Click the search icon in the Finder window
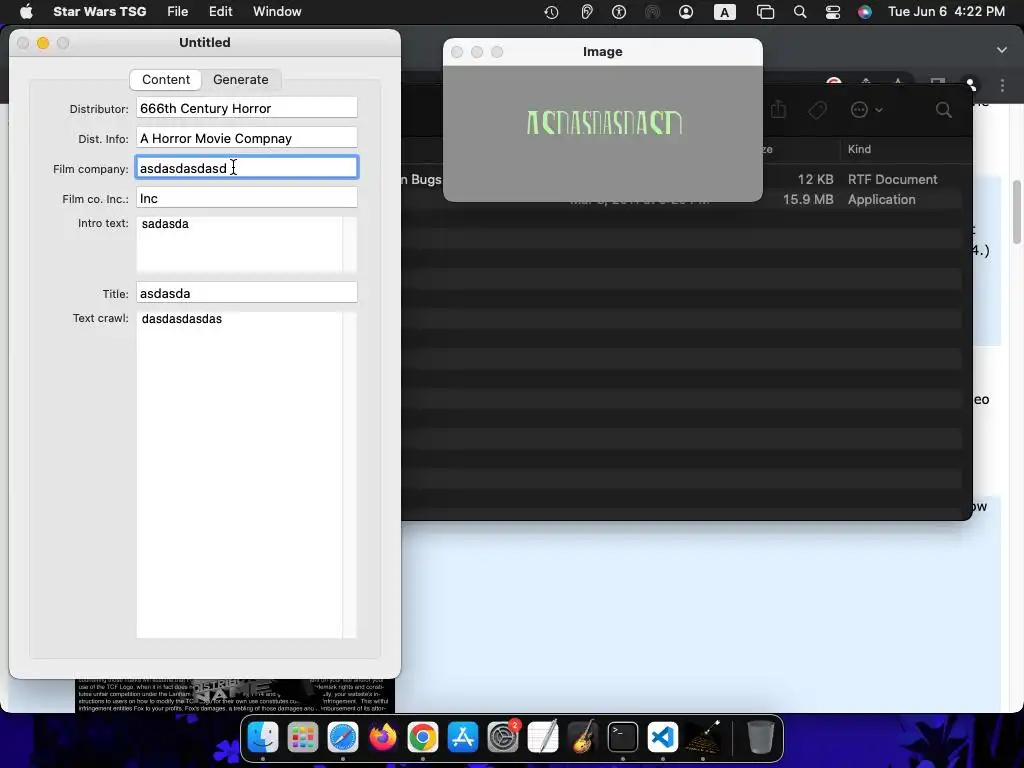 click(x=944, y=110)
